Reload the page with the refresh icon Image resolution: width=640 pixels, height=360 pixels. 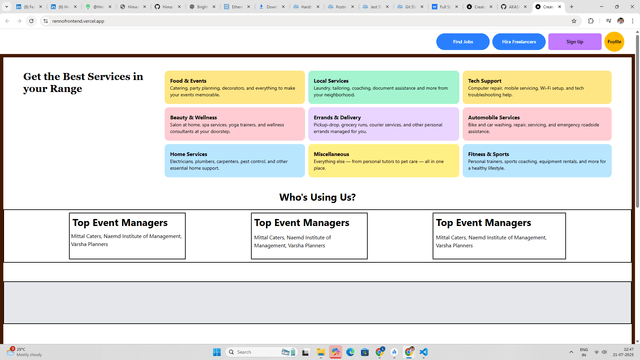[x=31, y=21]
